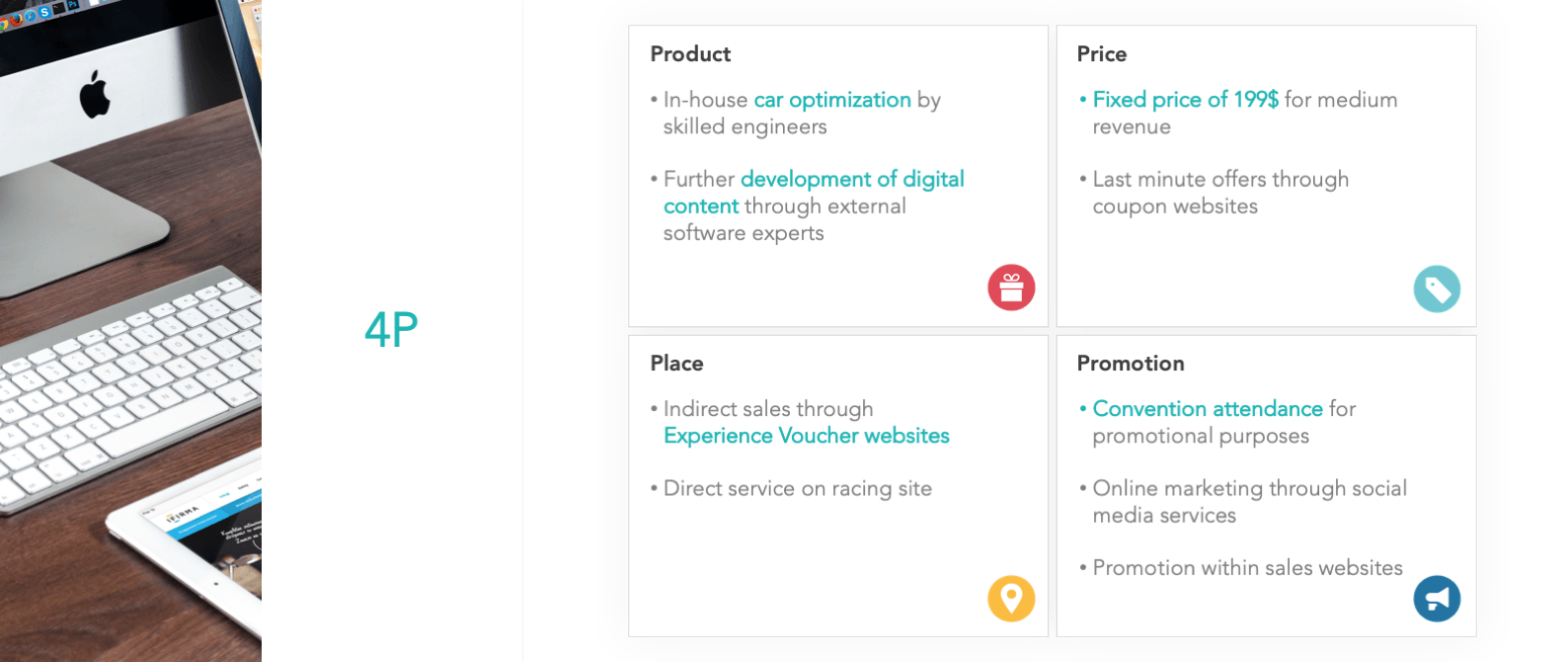
Task: Click the car optimization highlighted text
Action: point(832,100)
